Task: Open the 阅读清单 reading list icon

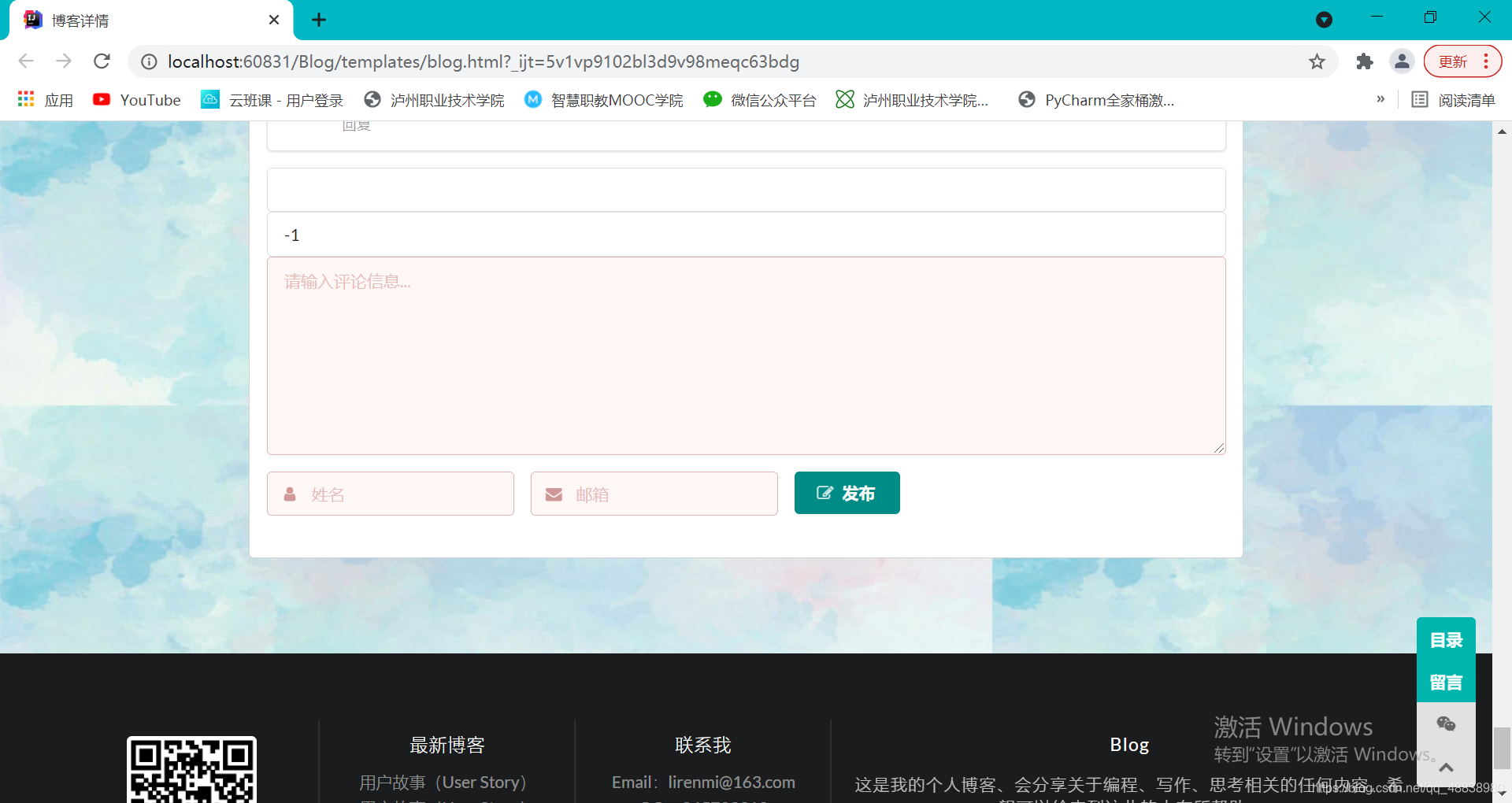Action: (x=1453, y=99)
